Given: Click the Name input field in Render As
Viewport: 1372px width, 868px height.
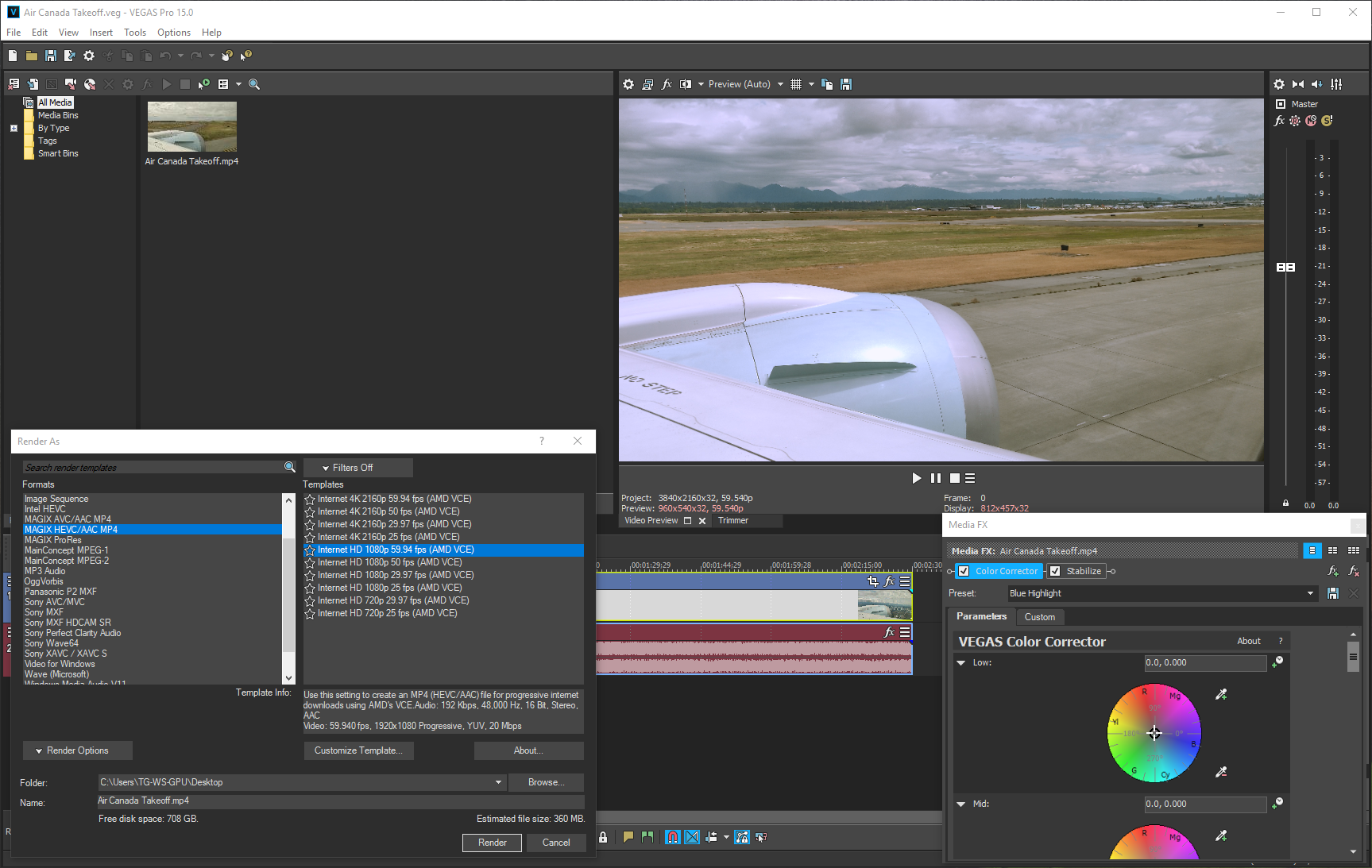Looking at the screenshot, I should [x=340, y=801].
